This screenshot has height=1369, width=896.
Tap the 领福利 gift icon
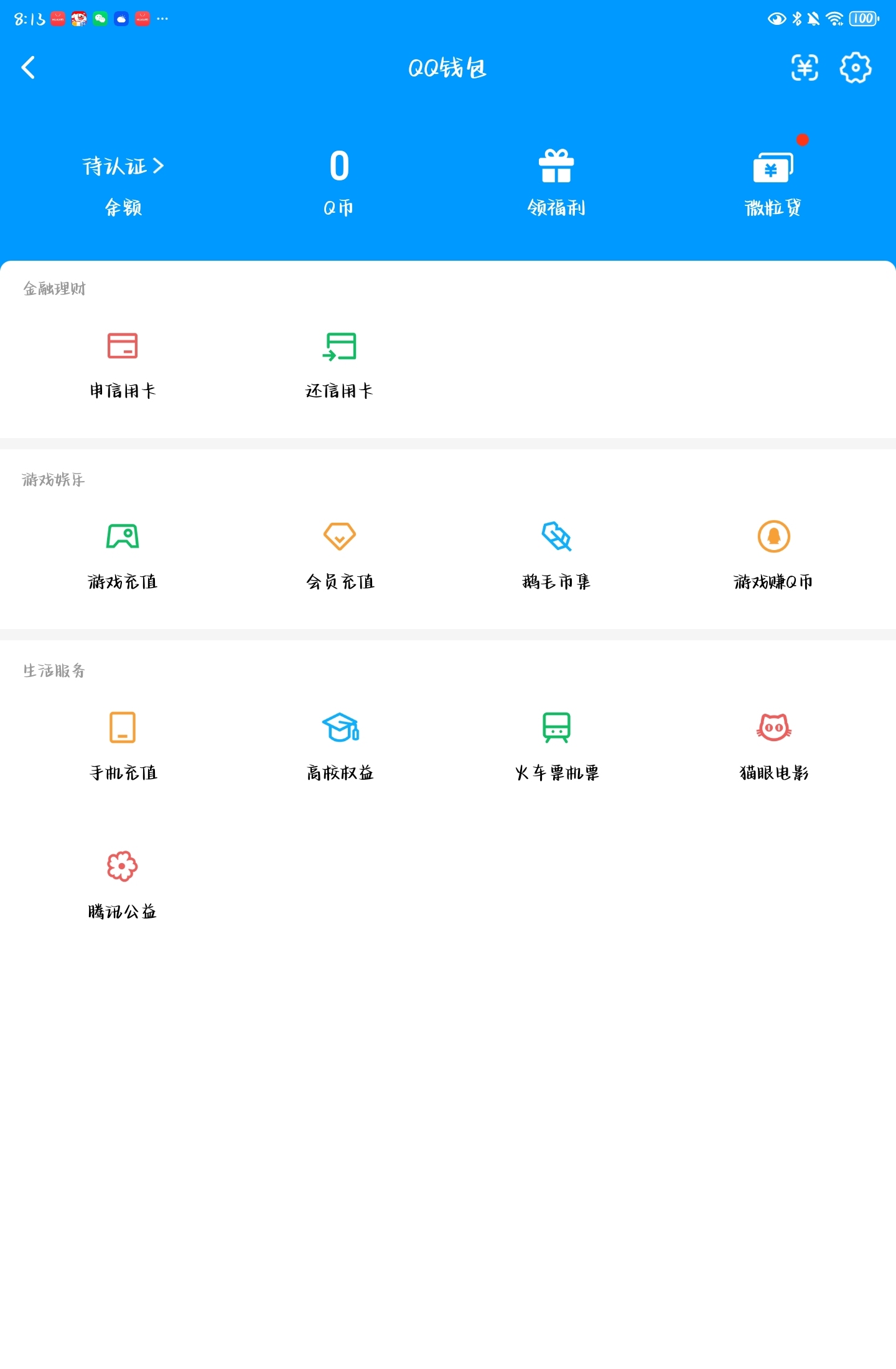click(x=556, y=166)
